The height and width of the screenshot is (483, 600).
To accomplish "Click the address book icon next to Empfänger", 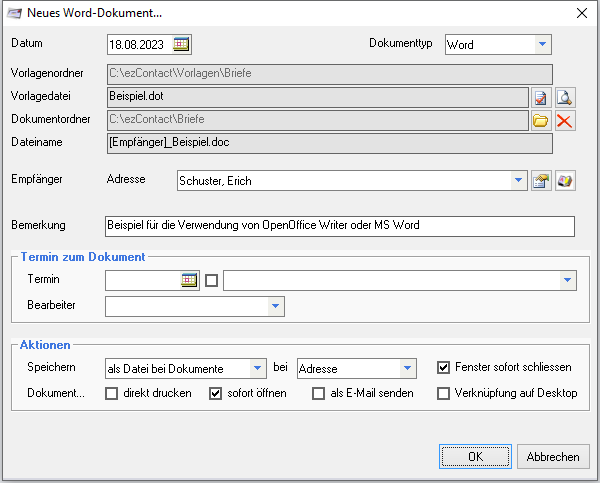I will coord(565,181).
